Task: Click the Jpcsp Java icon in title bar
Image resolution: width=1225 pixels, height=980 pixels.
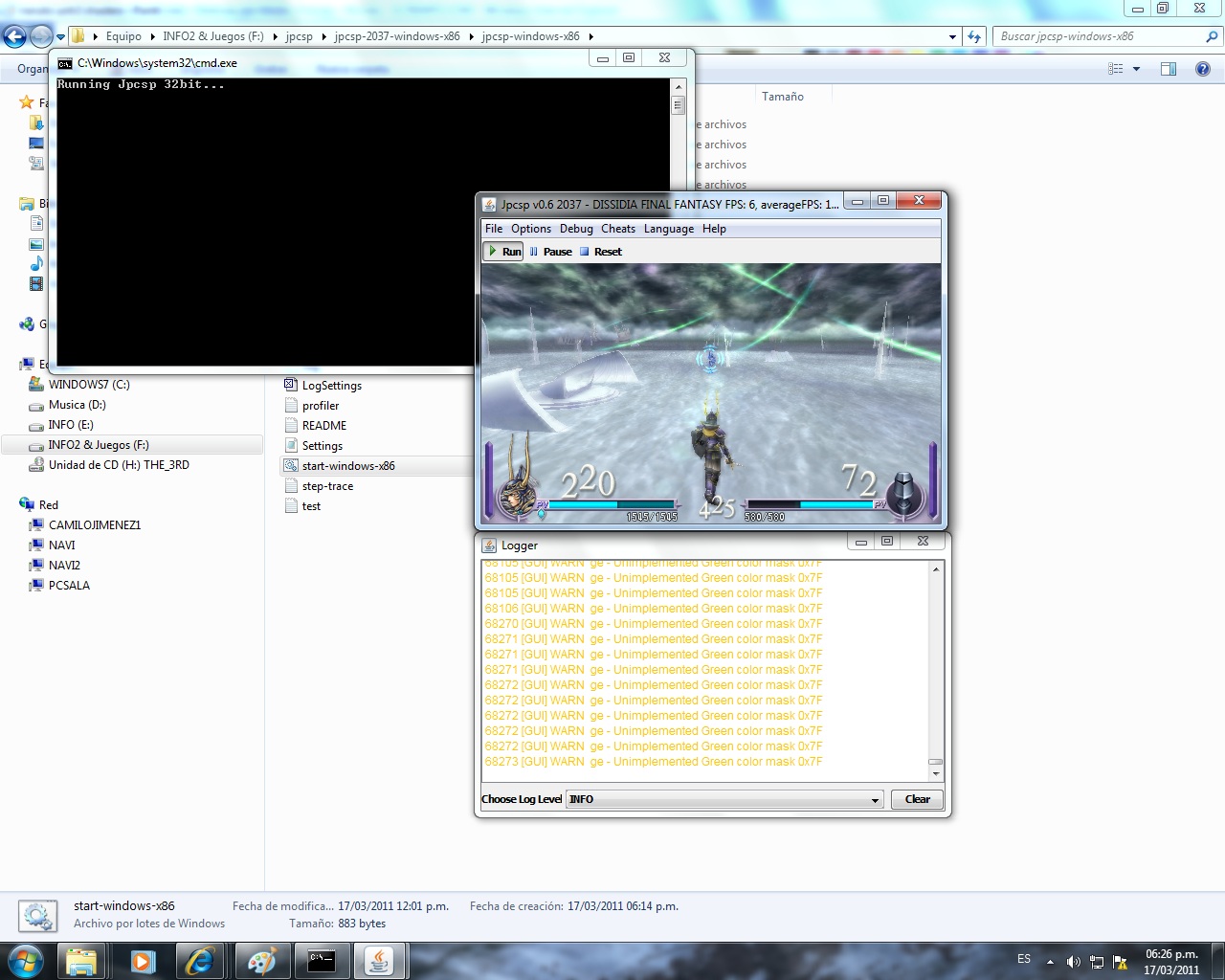Action: (x=489, y=204)
